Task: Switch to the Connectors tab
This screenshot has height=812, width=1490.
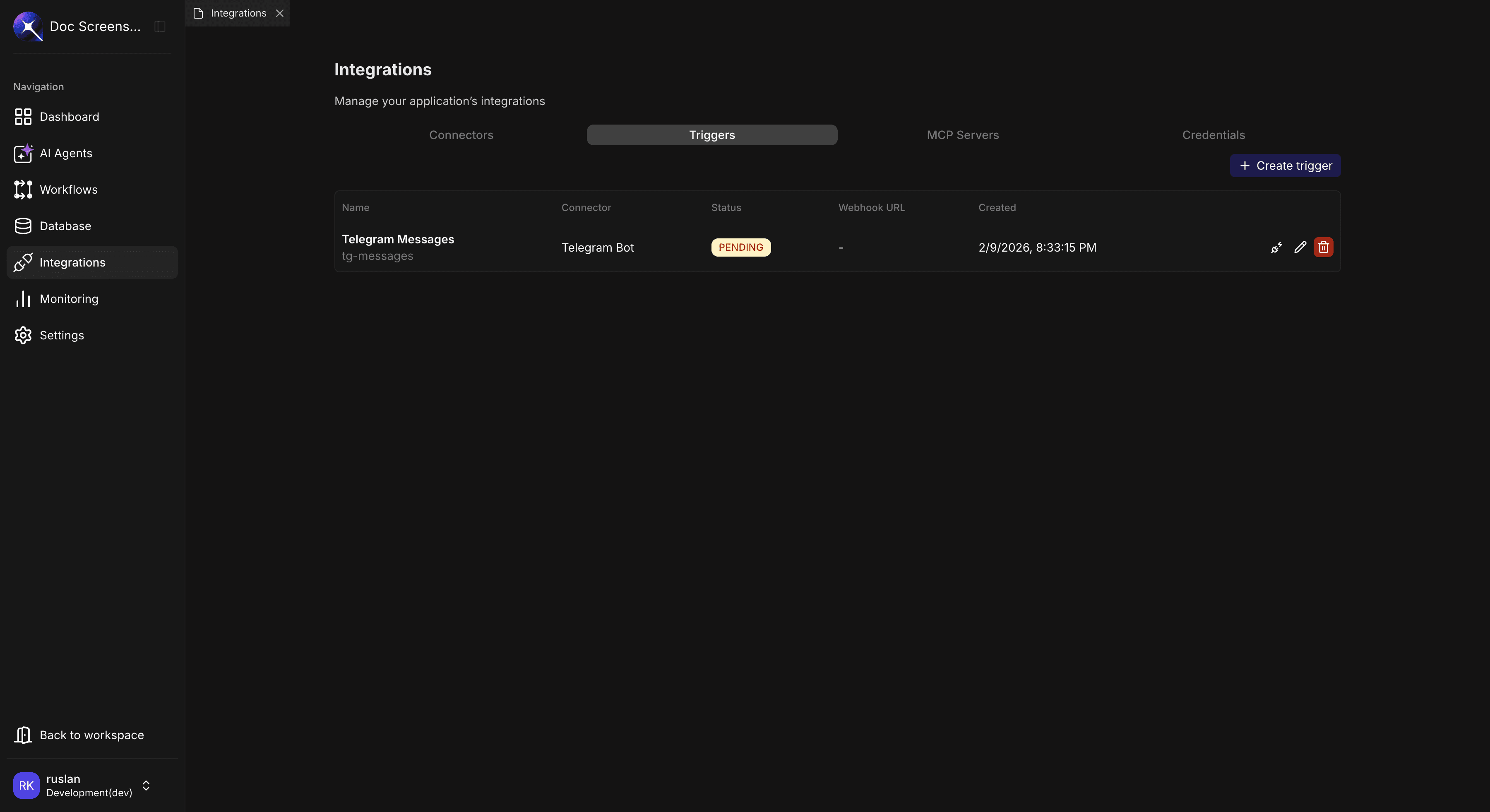Action: [461, 135]
